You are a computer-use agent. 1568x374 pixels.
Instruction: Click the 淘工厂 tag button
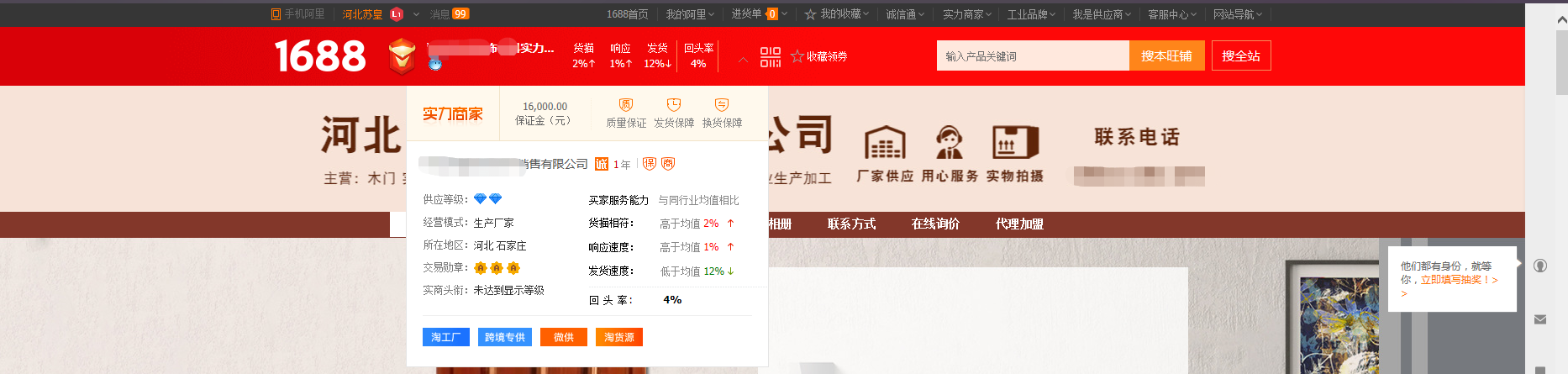point(446,337)
